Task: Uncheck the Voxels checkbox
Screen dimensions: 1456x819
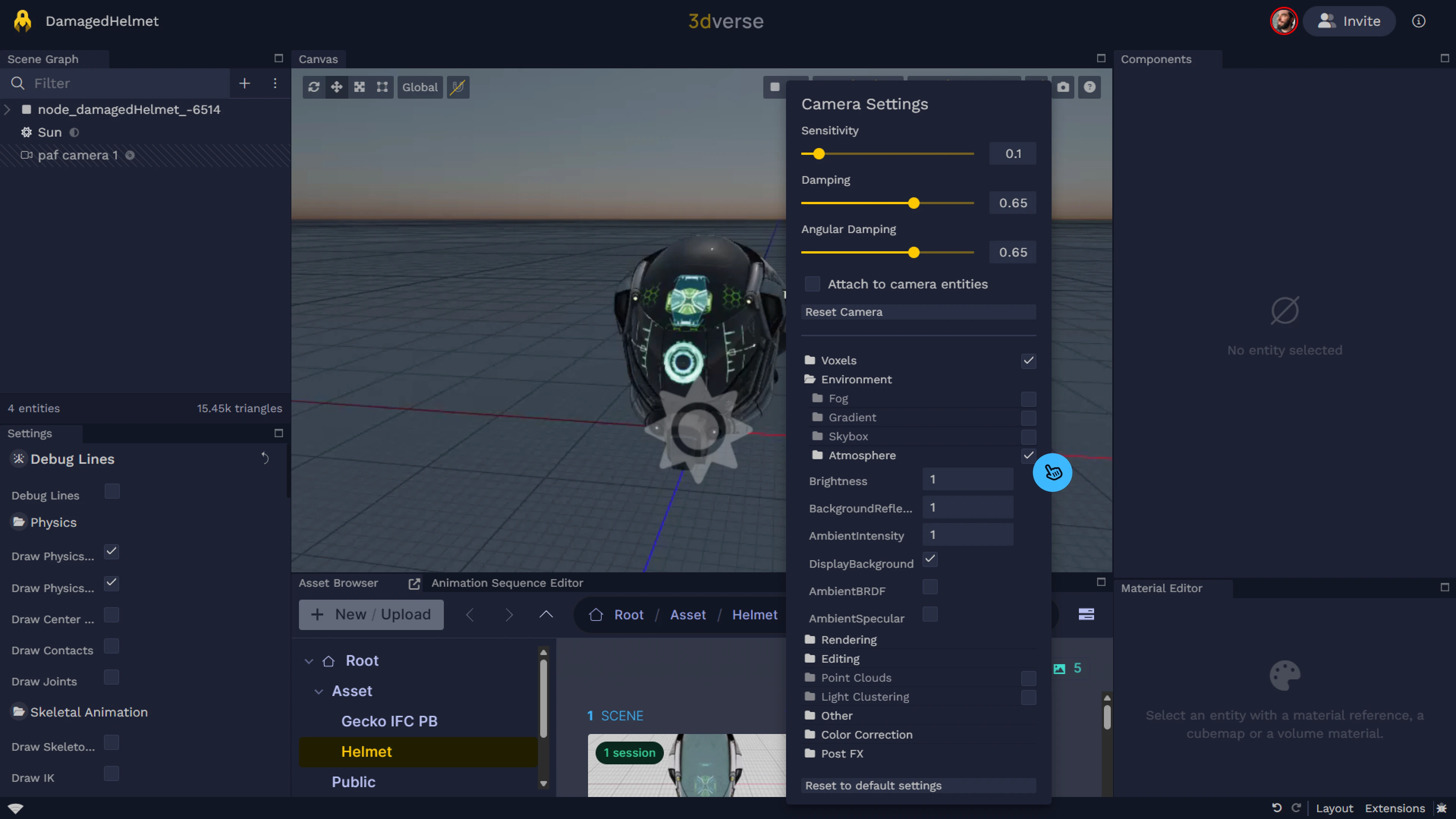Action: tap(1028, 360)
